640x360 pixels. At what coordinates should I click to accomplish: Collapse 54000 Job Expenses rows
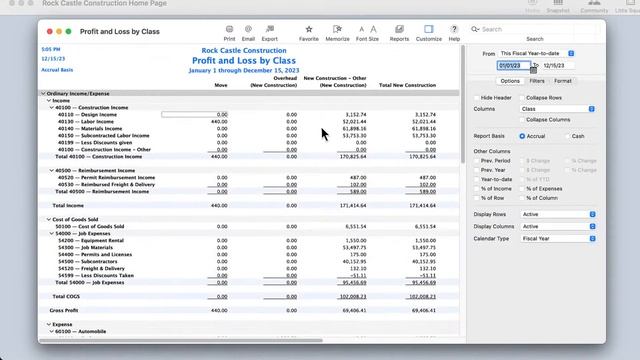[52, 234]
